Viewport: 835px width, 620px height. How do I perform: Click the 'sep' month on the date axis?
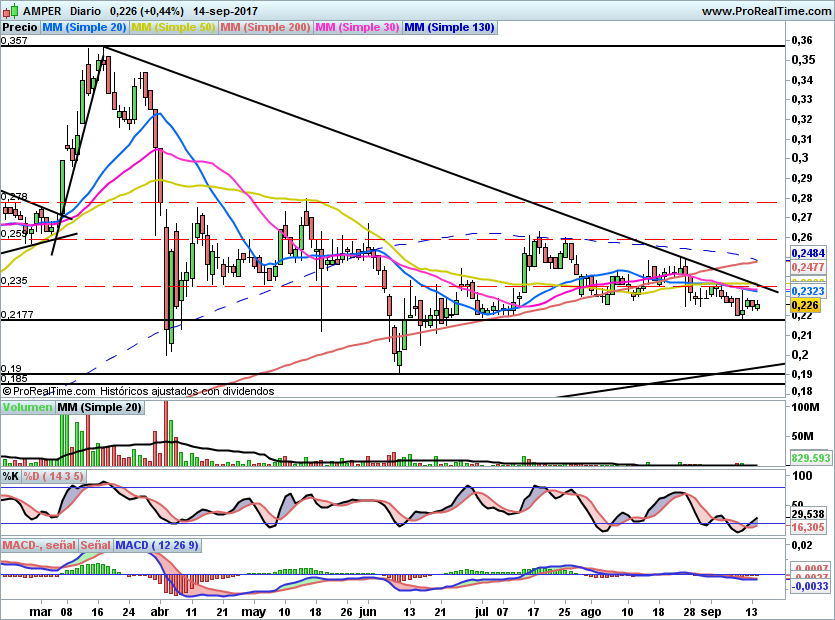[708, 608]
